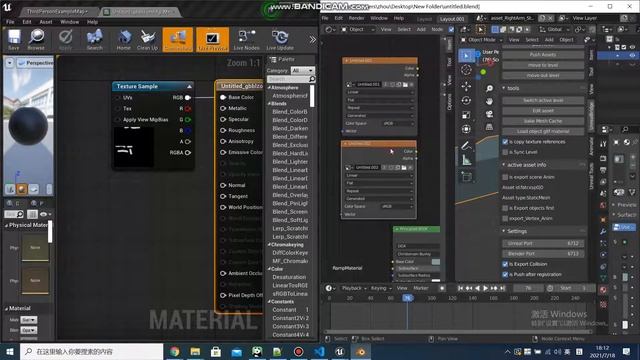
Task: Enable 'export_Vertex_Anim' checkbox
Action: click(505, 219)
